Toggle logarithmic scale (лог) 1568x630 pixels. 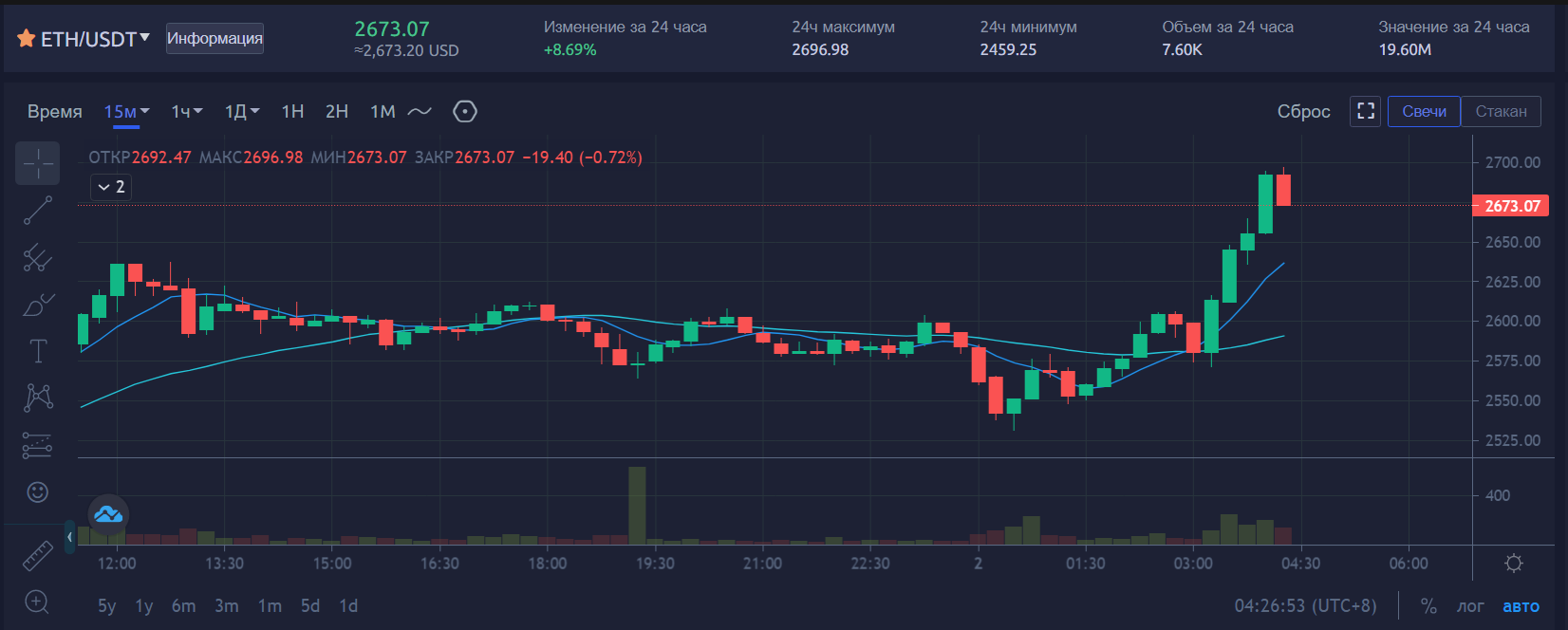pos(1470,606)
